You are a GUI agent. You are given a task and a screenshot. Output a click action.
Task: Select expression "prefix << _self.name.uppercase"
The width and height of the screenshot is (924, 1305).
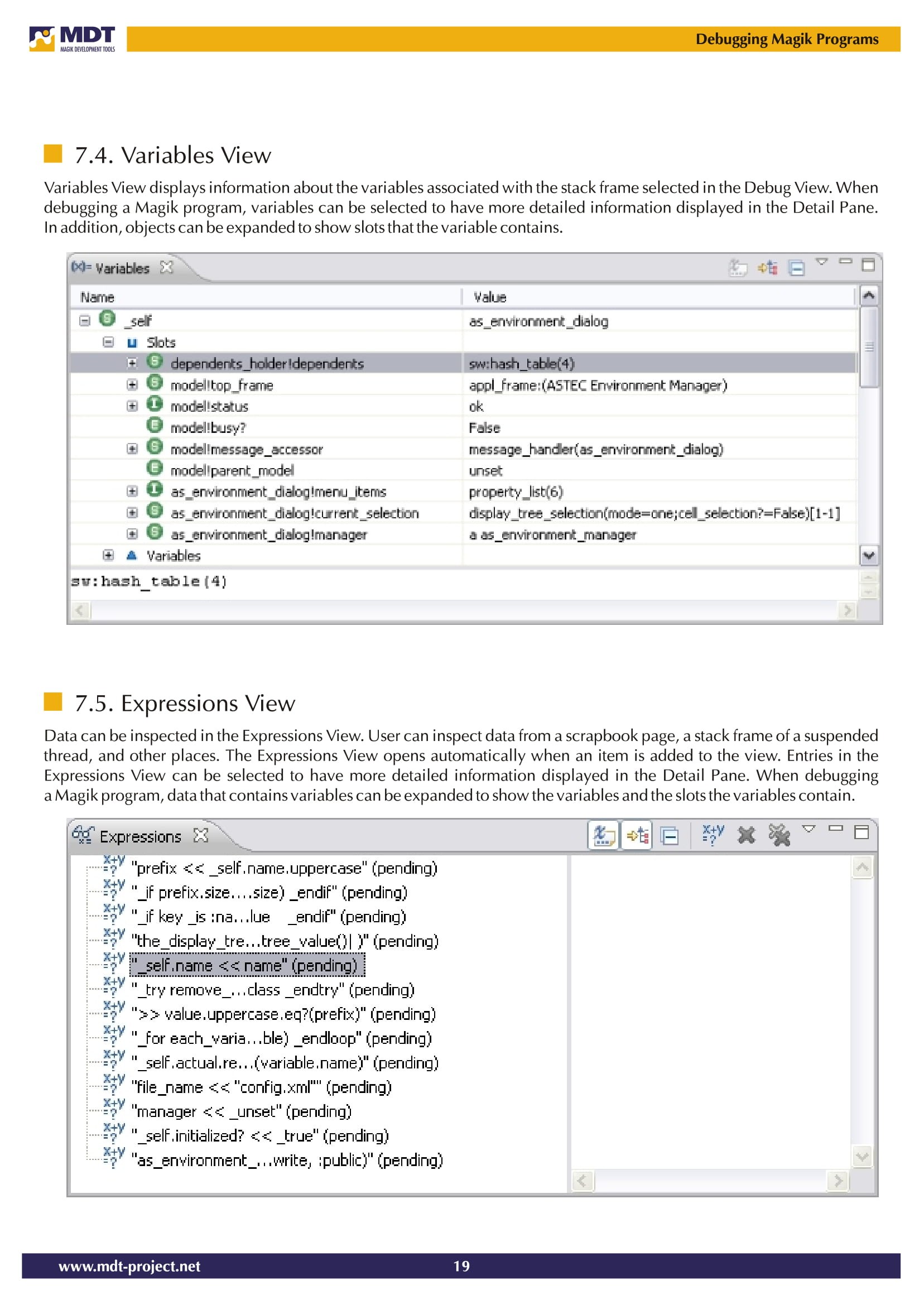285,869
